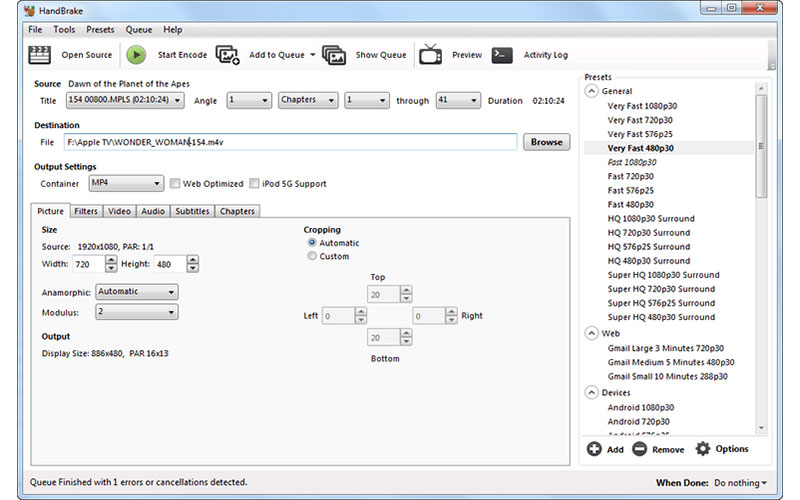The width and height of the screenshot is (800, 500).
Task: Switch to the Video tab
Action: coord(119,211)
